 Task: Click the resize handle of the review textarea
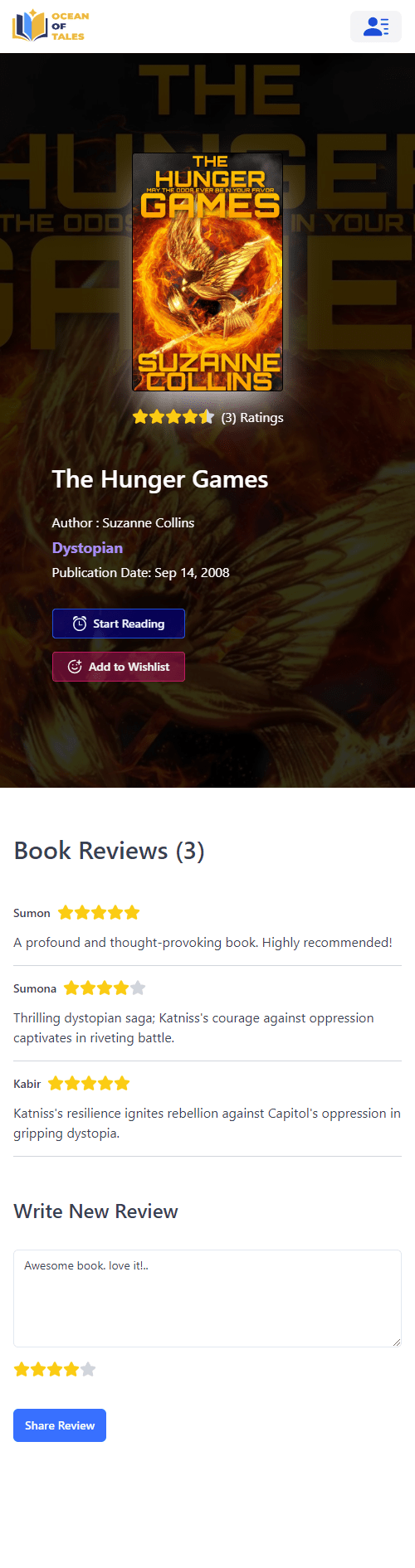(x=396, y=1342)
